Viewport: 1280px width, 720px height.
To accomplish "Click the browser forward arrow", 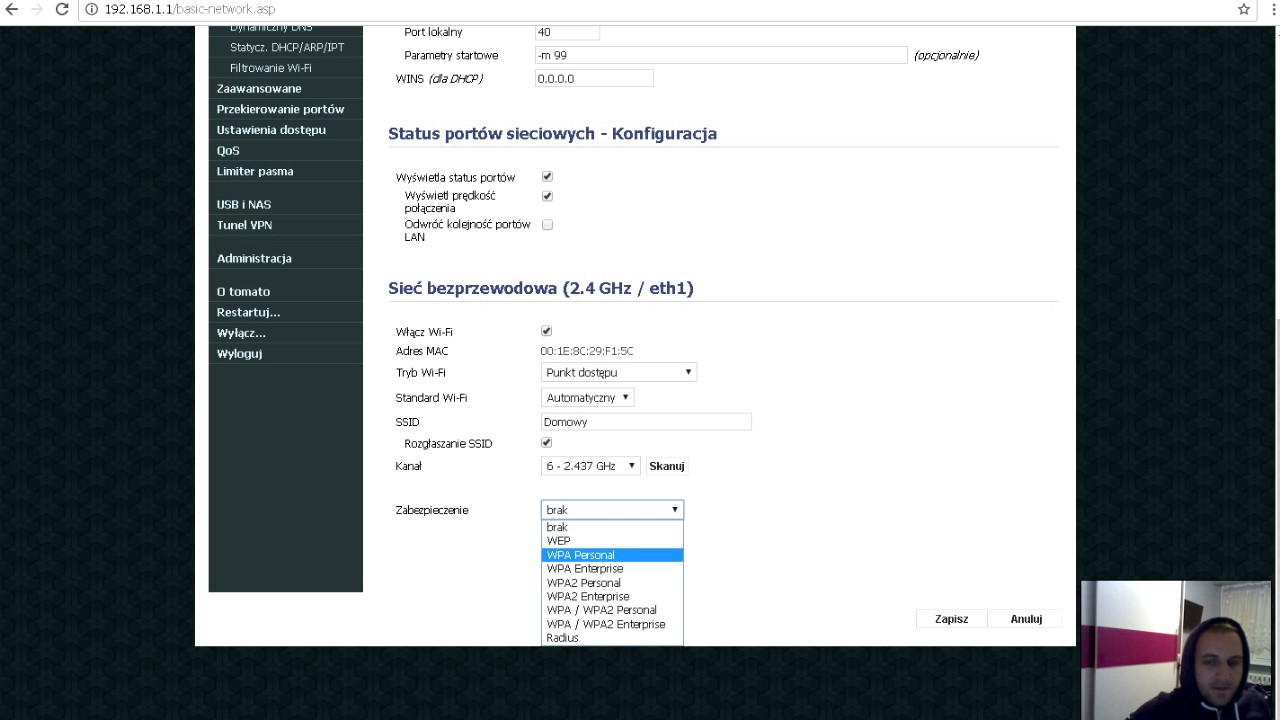I will click(37, 9).
